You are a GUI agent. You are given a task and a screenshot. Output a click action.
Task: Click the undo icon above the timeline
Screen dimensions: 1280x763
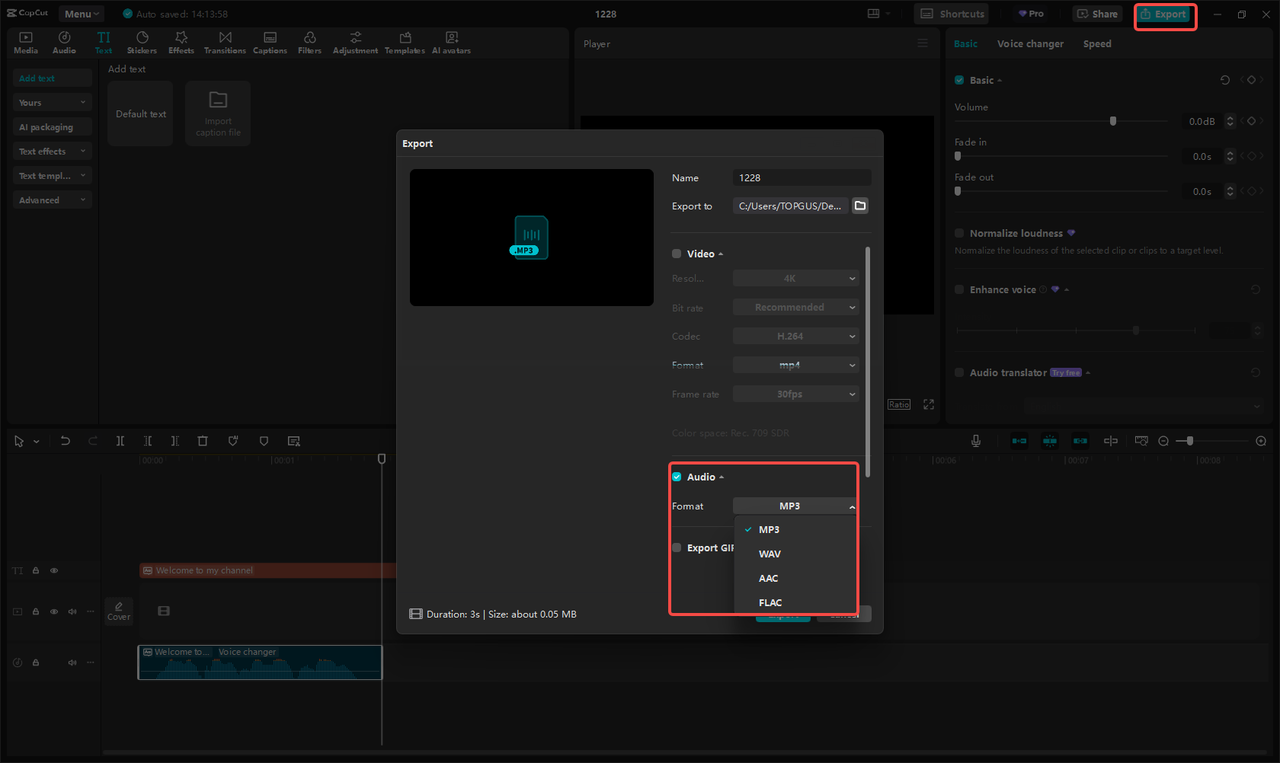65,440
